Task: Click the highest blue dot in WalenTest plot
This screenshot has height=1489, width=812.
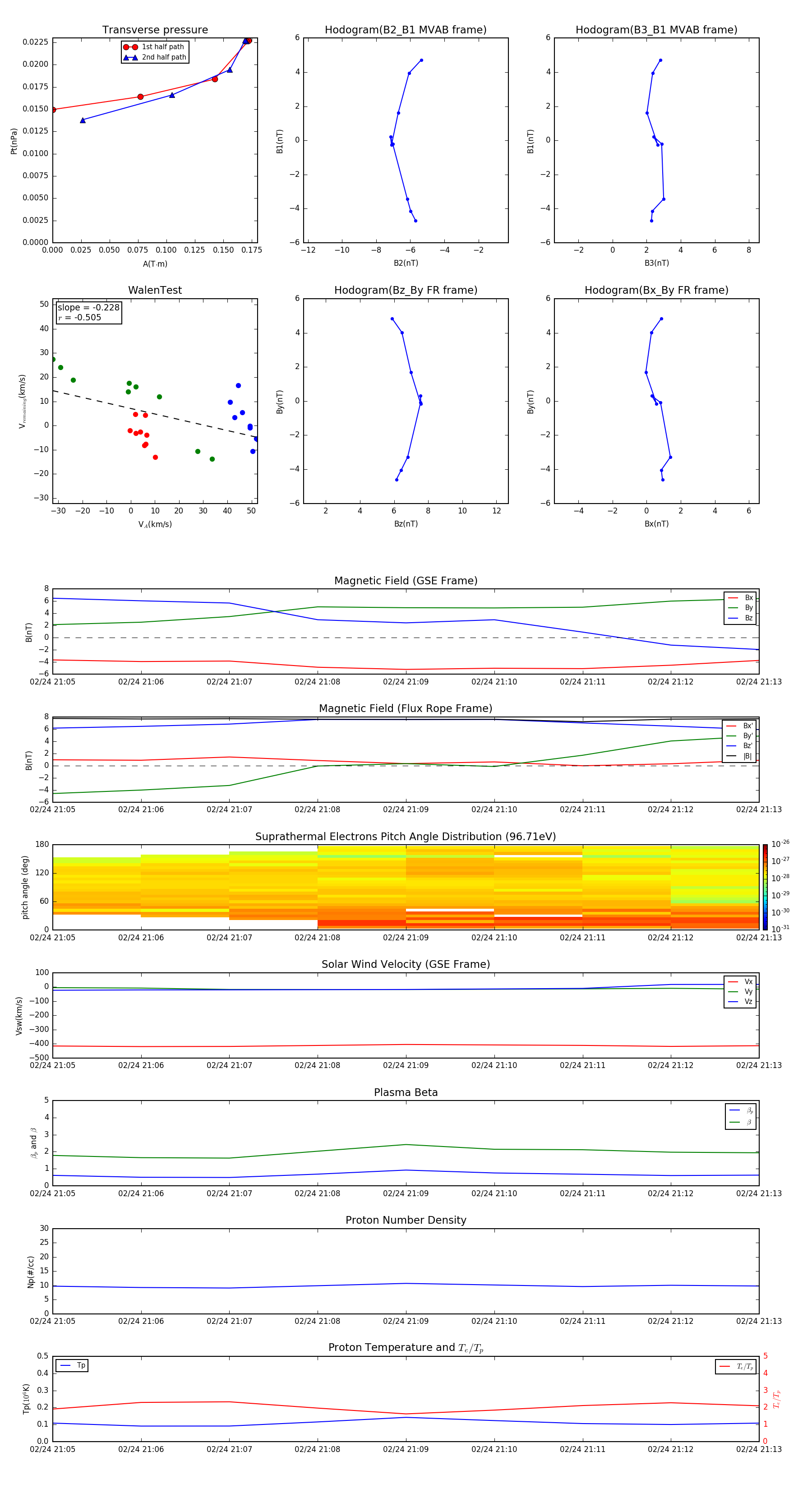Action: coord(238,385)
